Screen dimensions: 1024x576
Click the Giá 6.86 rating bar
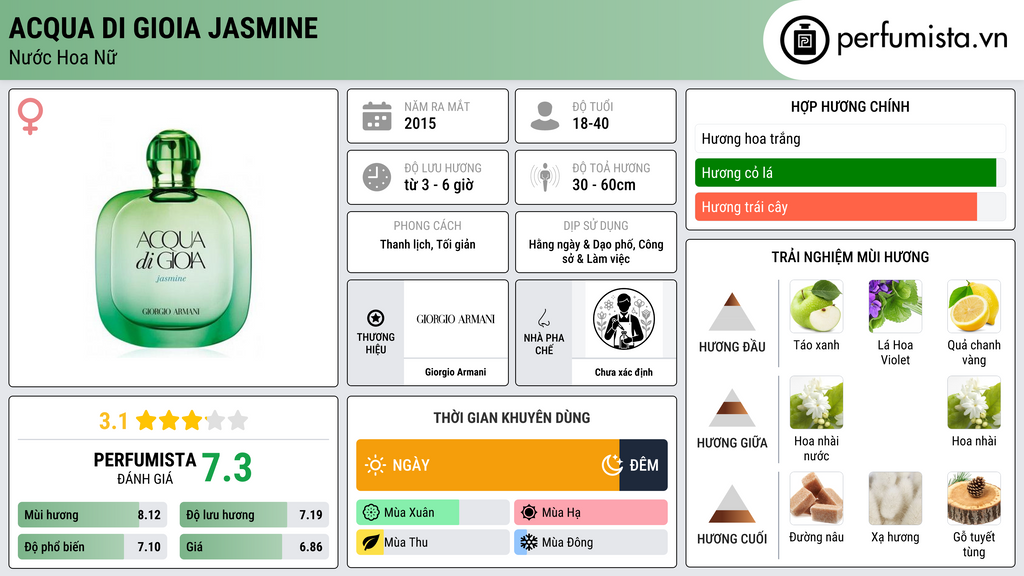click(254, 547)
